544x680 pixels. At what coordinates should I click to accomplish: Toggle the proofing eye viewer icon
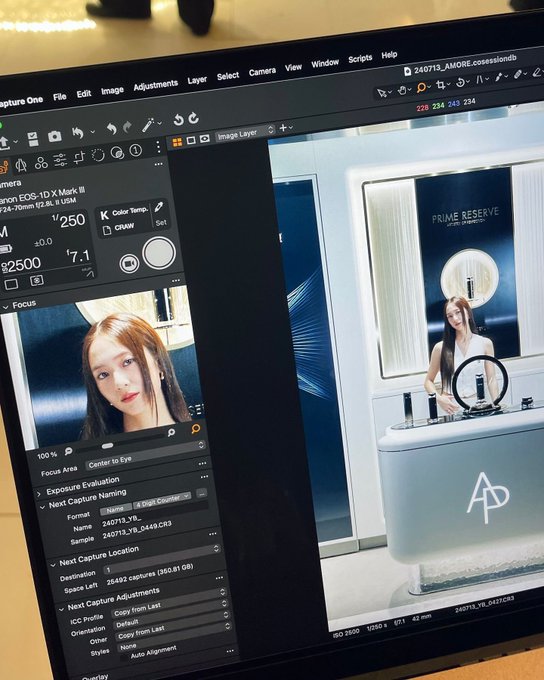point(204,139)
